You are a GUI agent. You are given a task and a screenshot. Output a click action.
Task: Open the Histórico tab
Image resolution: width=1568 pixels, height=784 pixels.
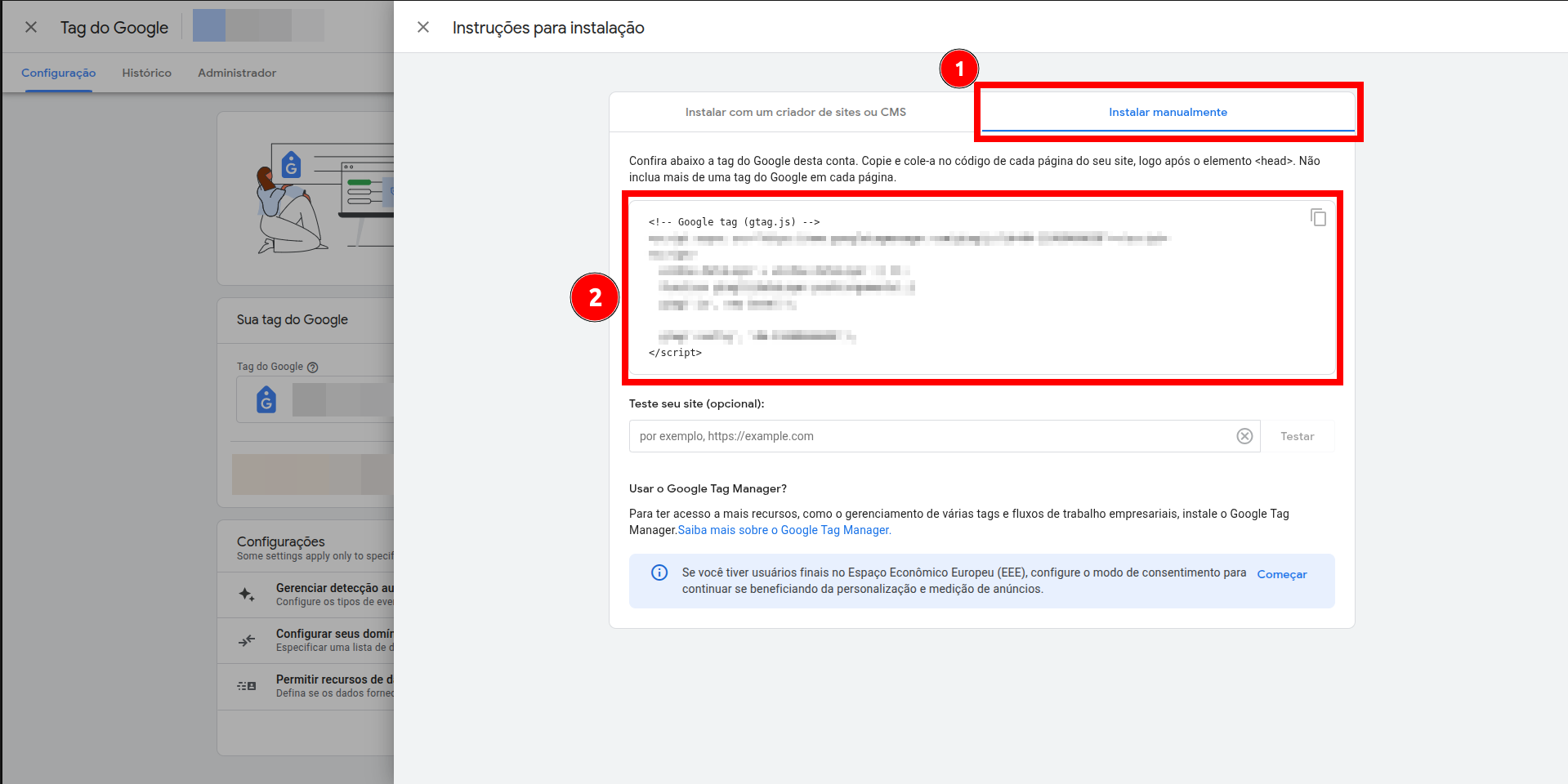[x=147, y=73]
